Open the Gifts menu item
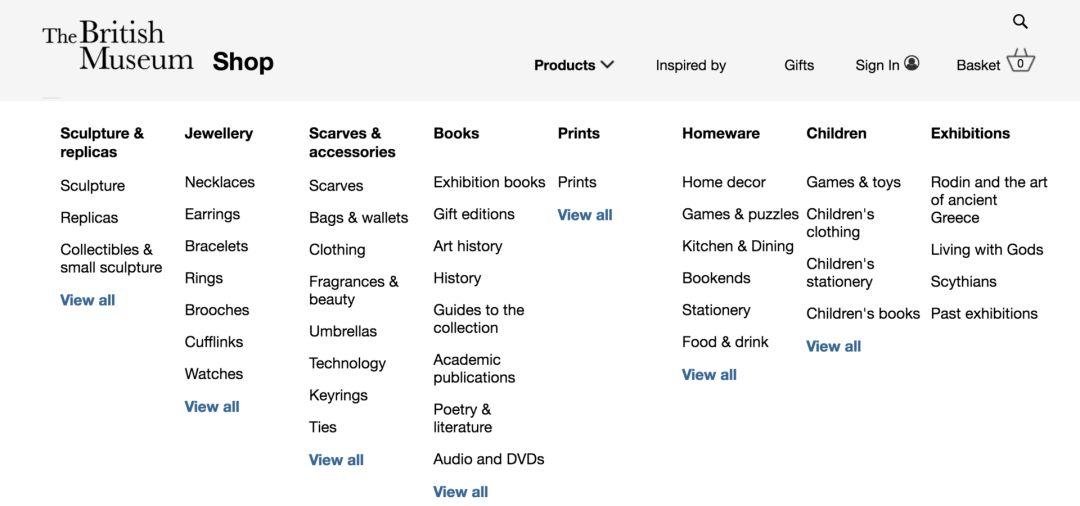 click(799, 65)
